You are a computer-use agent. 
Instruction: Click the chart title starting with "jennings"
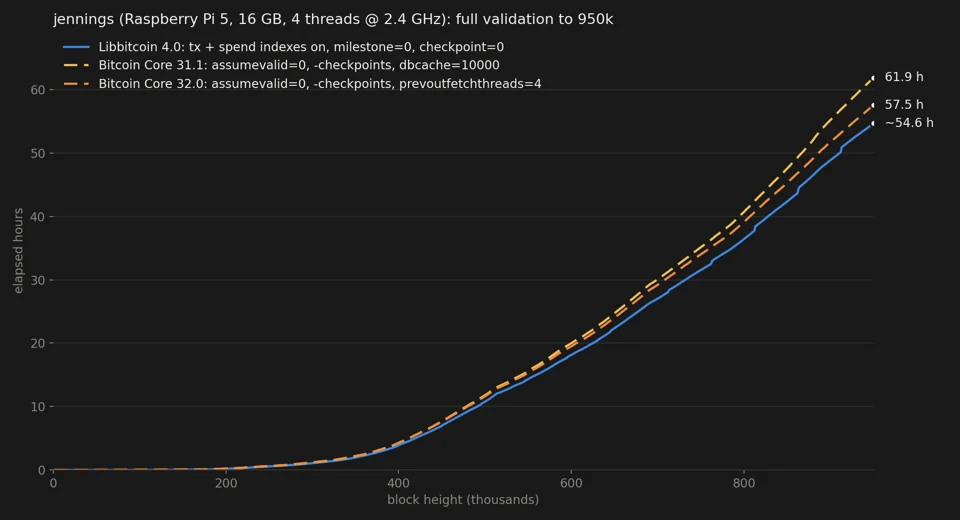click(x=333, y=20)
